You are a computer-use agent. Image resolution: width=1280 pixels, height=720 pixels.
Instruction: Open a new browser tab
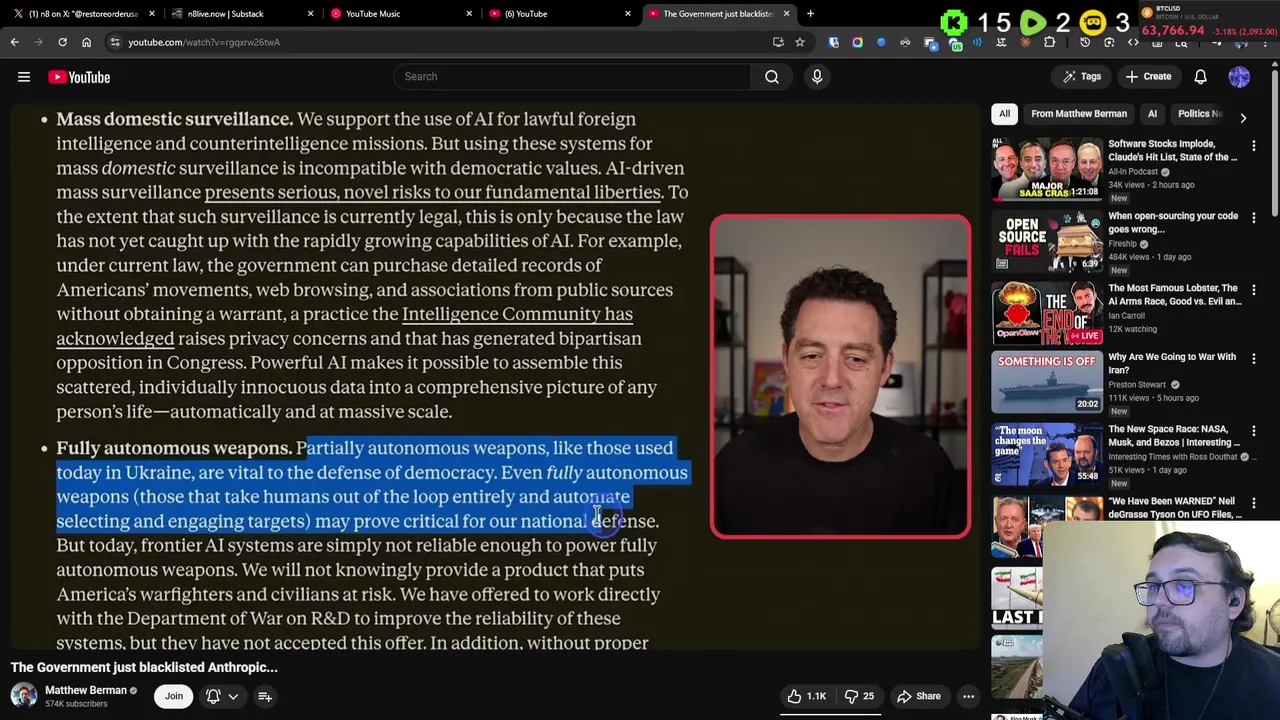810,14
